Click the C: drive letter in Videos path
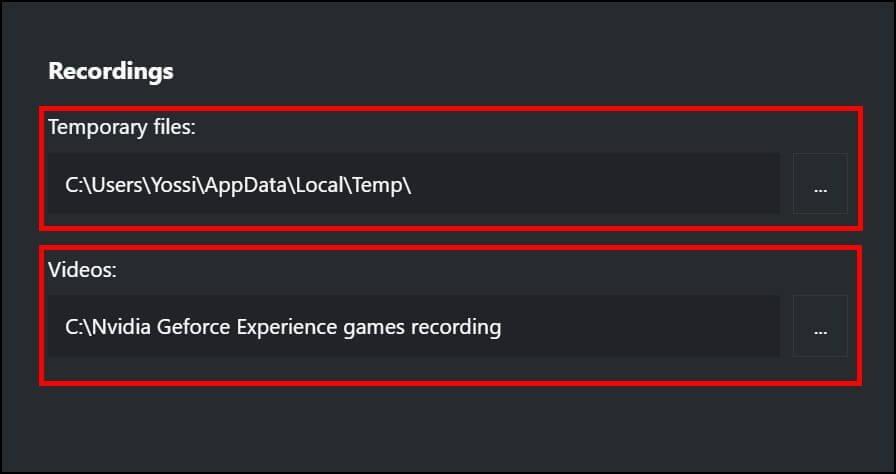This screenshot has height=474, width=896. [x=75, y=327]
